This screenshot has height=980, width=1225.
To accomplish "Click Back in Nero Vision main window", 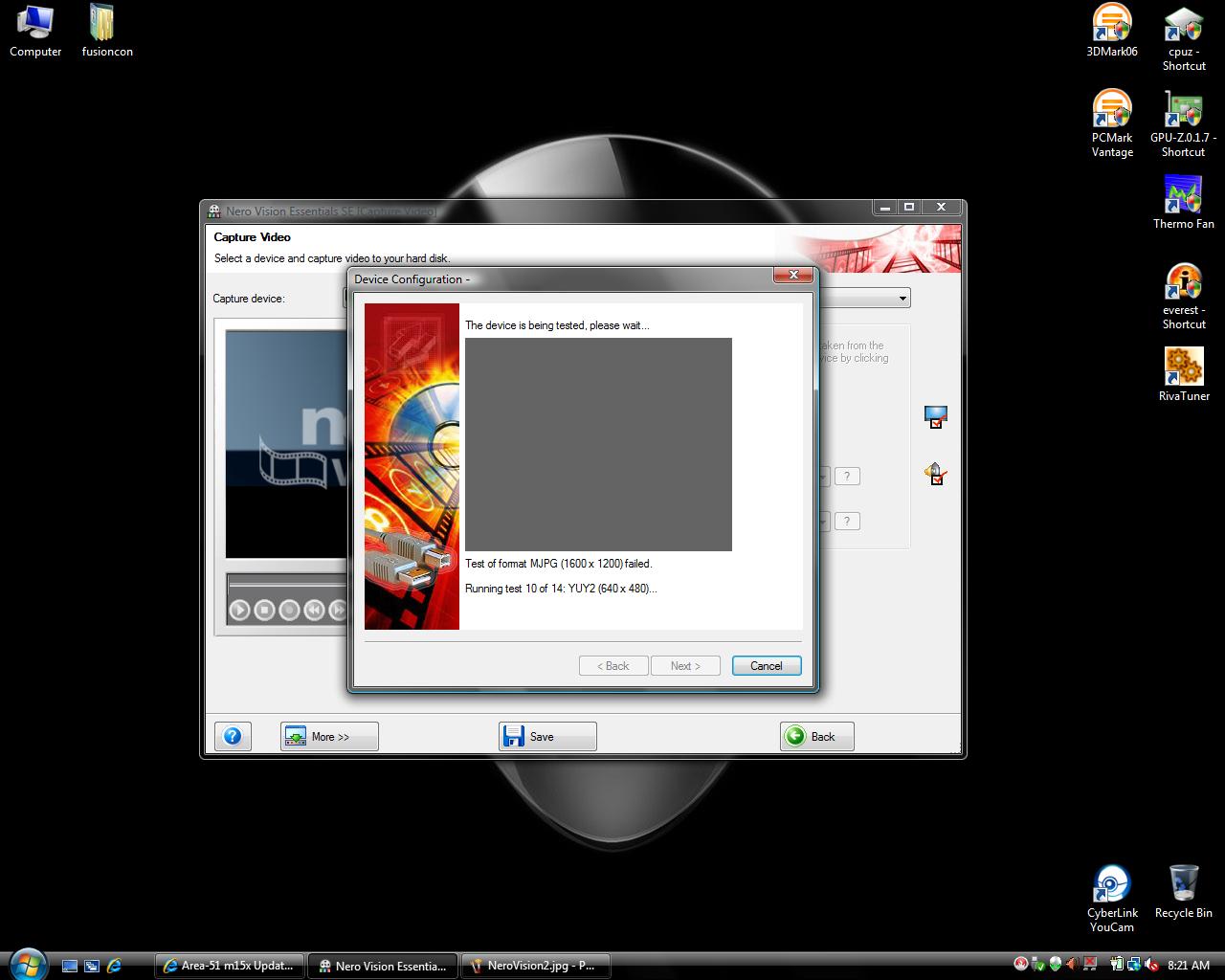I will coord(816,737).
